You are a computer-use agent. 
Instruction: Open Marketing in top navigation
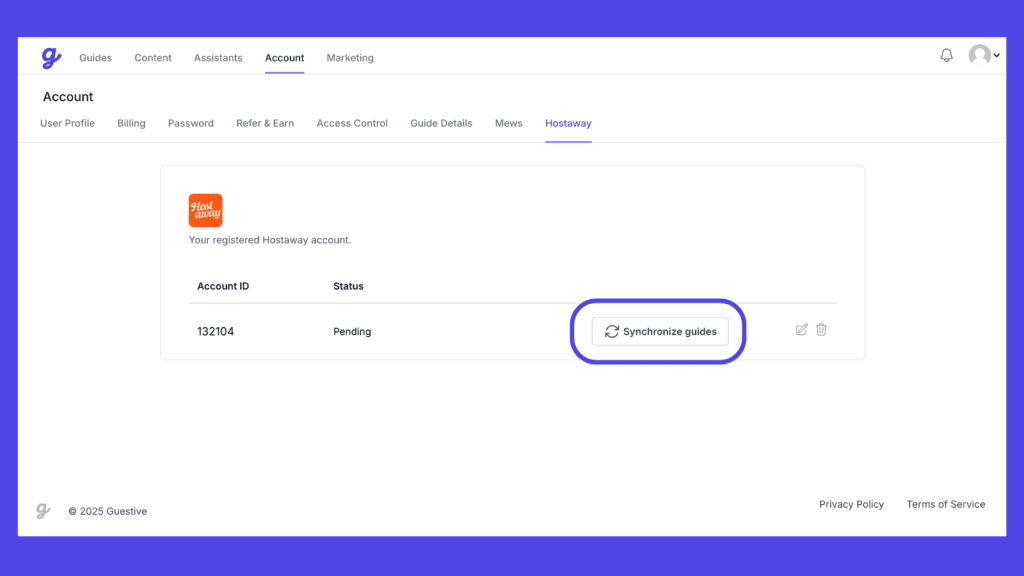point(350,57)
